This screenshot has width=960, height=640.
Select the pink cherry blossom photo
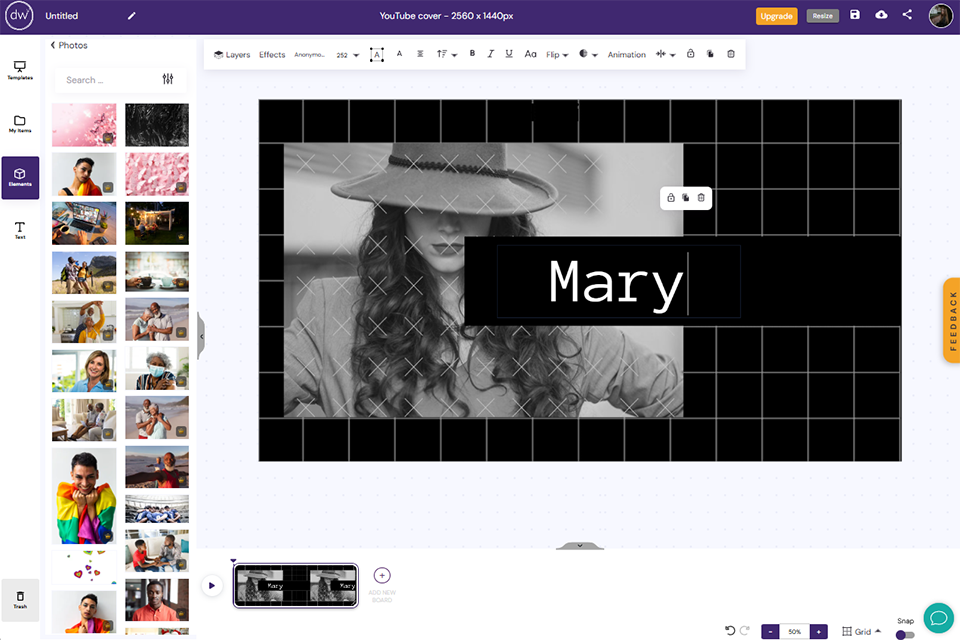84,125
